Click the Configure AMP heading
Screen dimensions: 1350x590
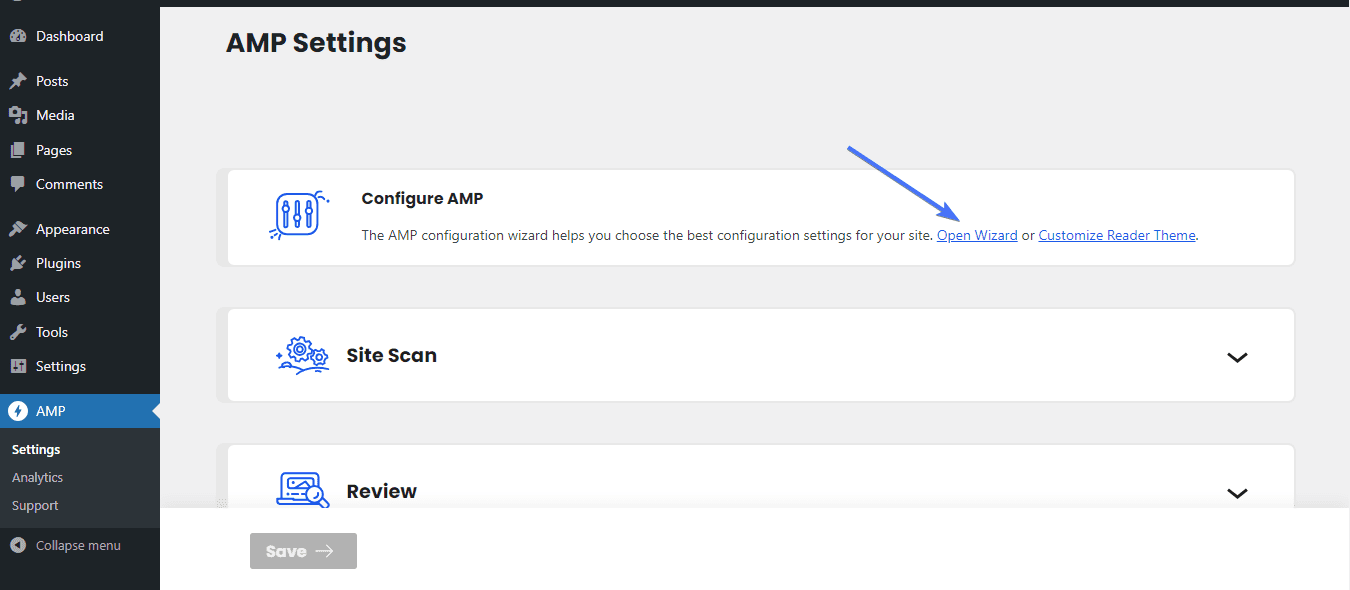[x=422, y=198]
